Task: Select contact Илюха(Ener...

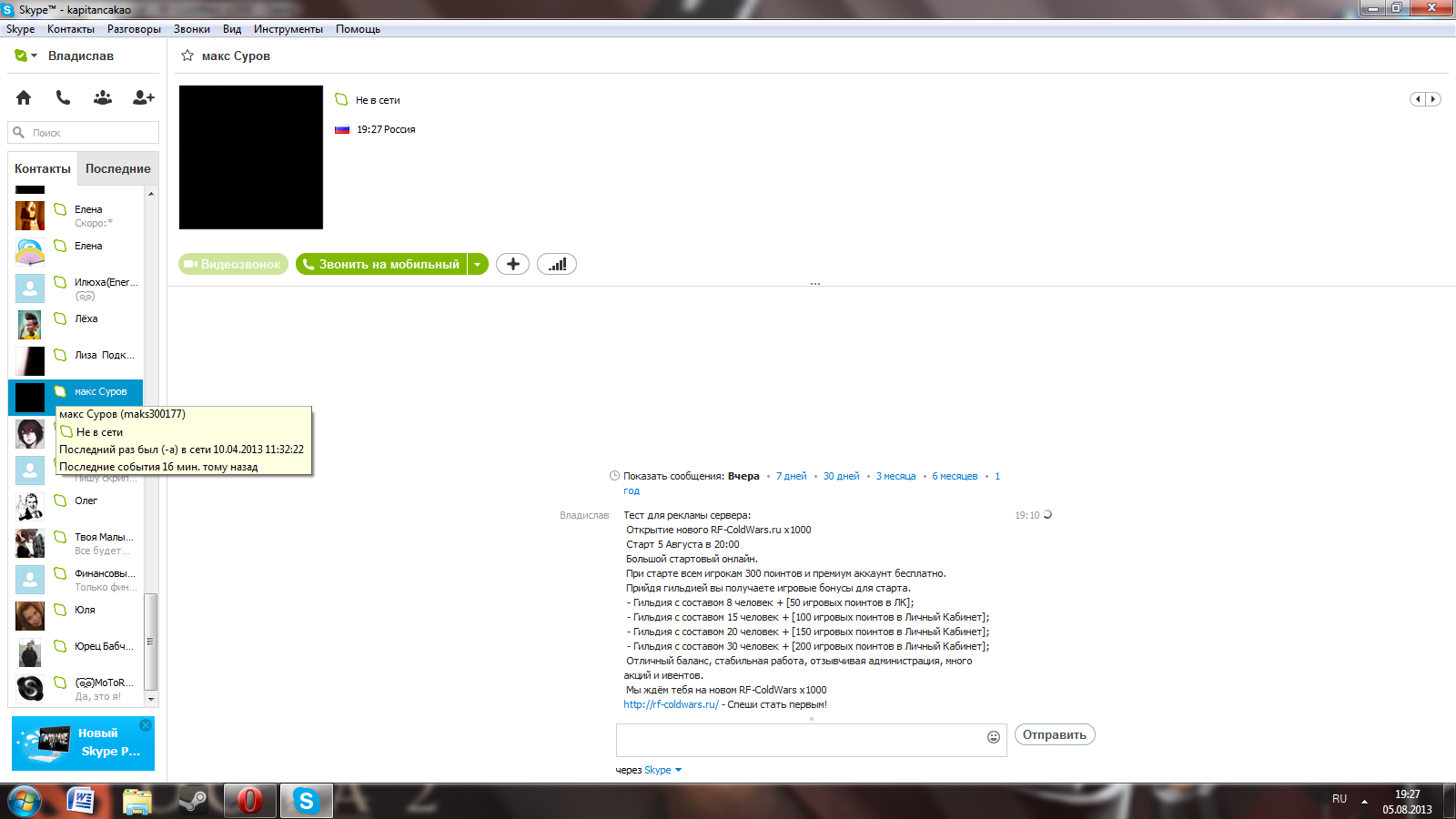Action: click(76, 288)
